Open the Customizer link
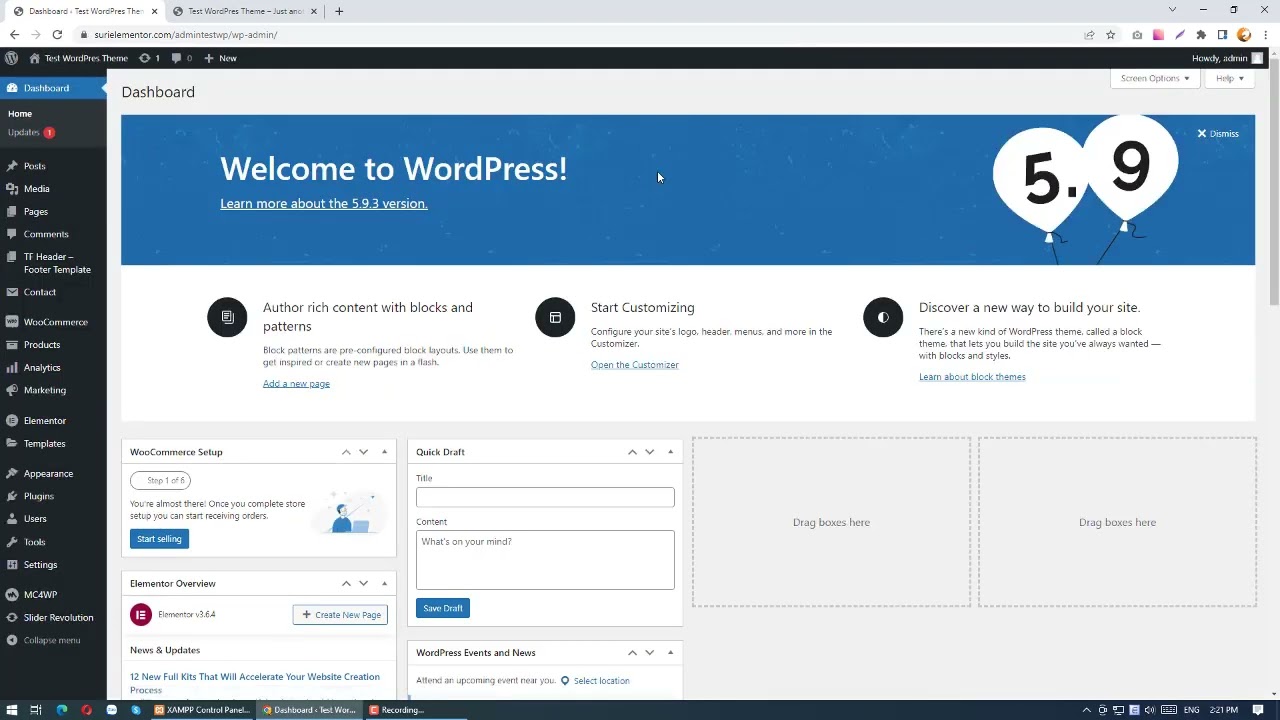 coord(635,365)
